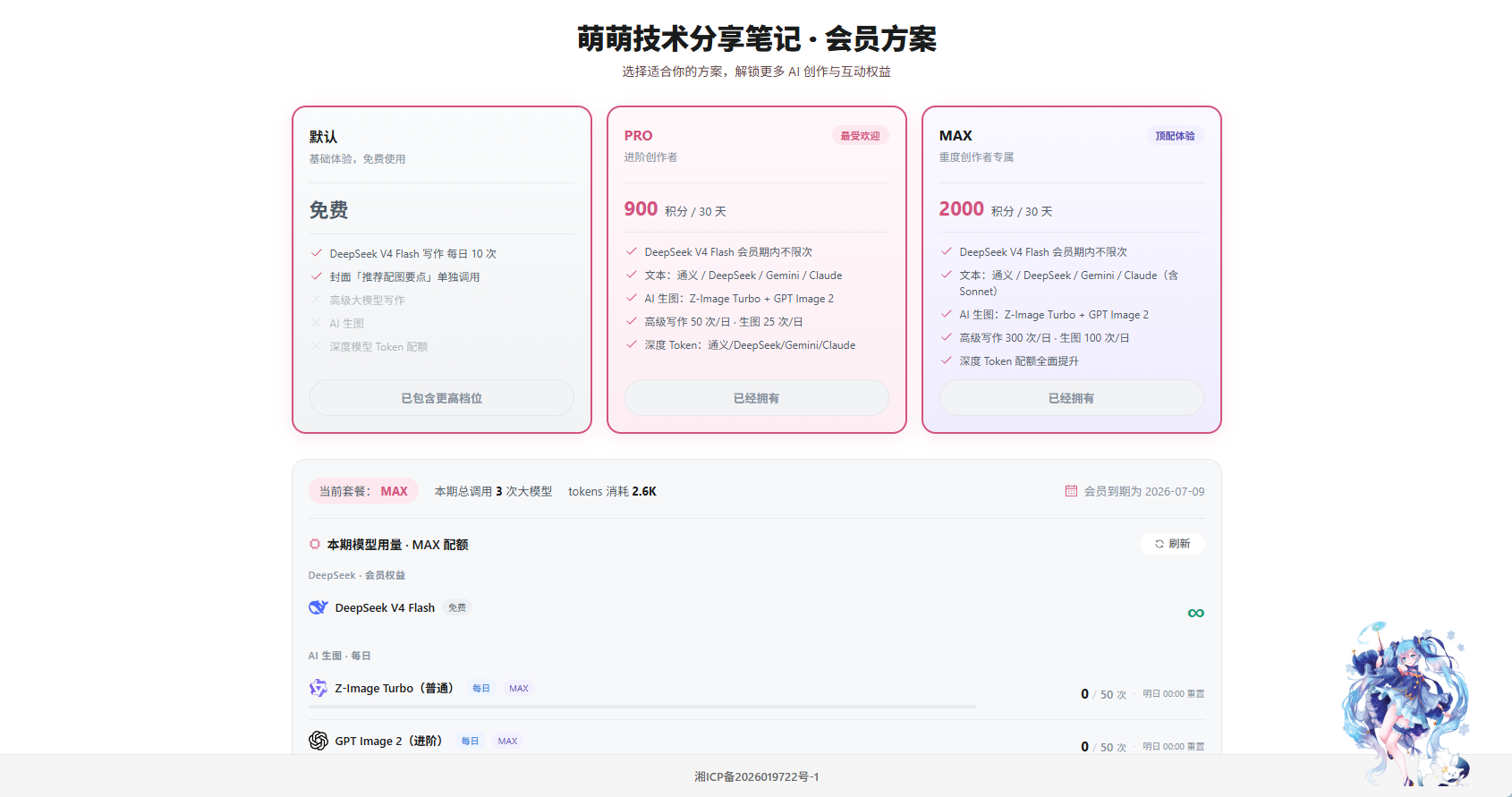The width and height of the screenshot is (1512, 797).
Task: Click the calendar icon beside membership expiry
Action: 1071,491
